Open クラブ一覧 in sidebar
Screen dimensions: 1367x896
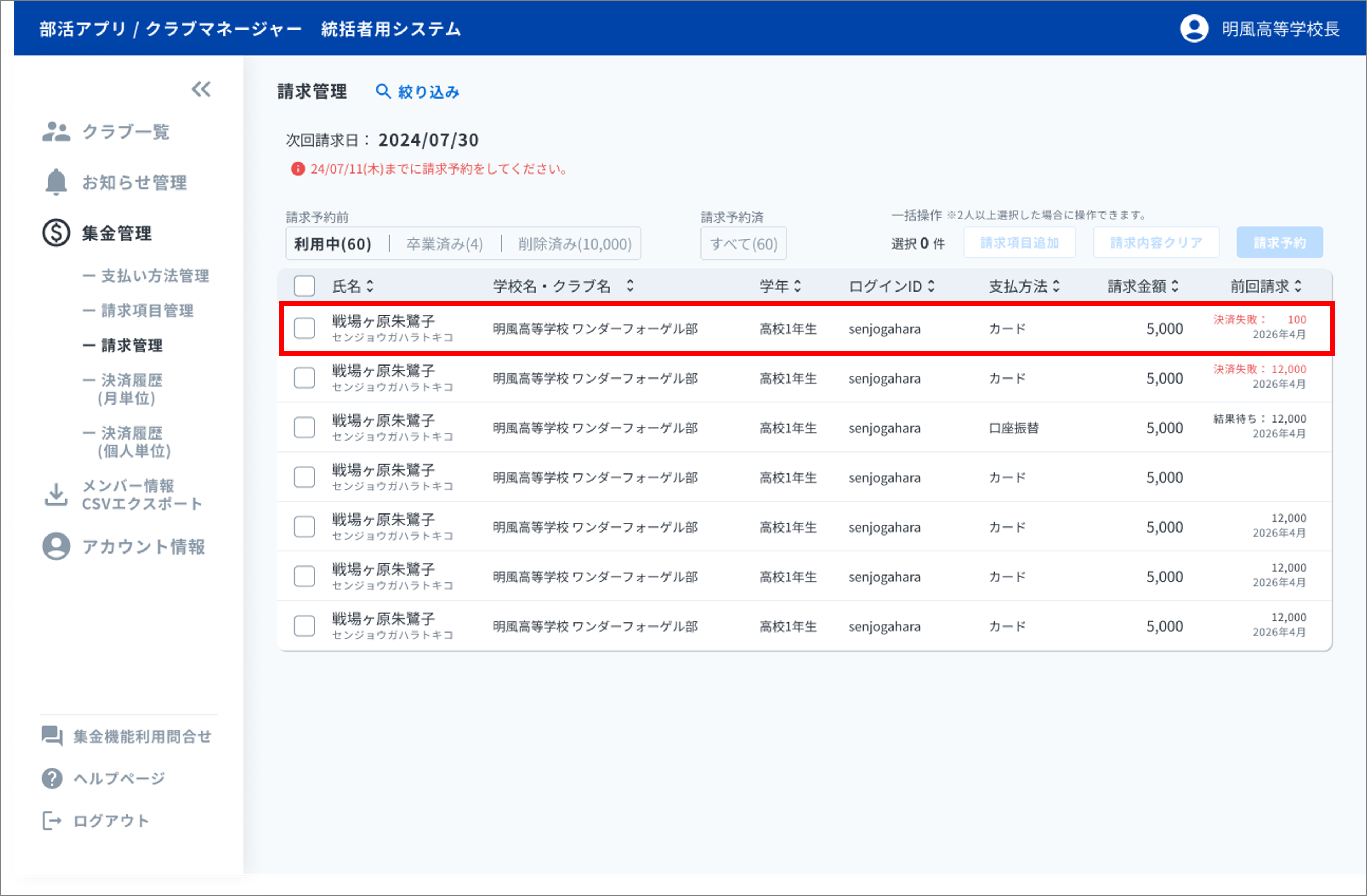(126, 131)
